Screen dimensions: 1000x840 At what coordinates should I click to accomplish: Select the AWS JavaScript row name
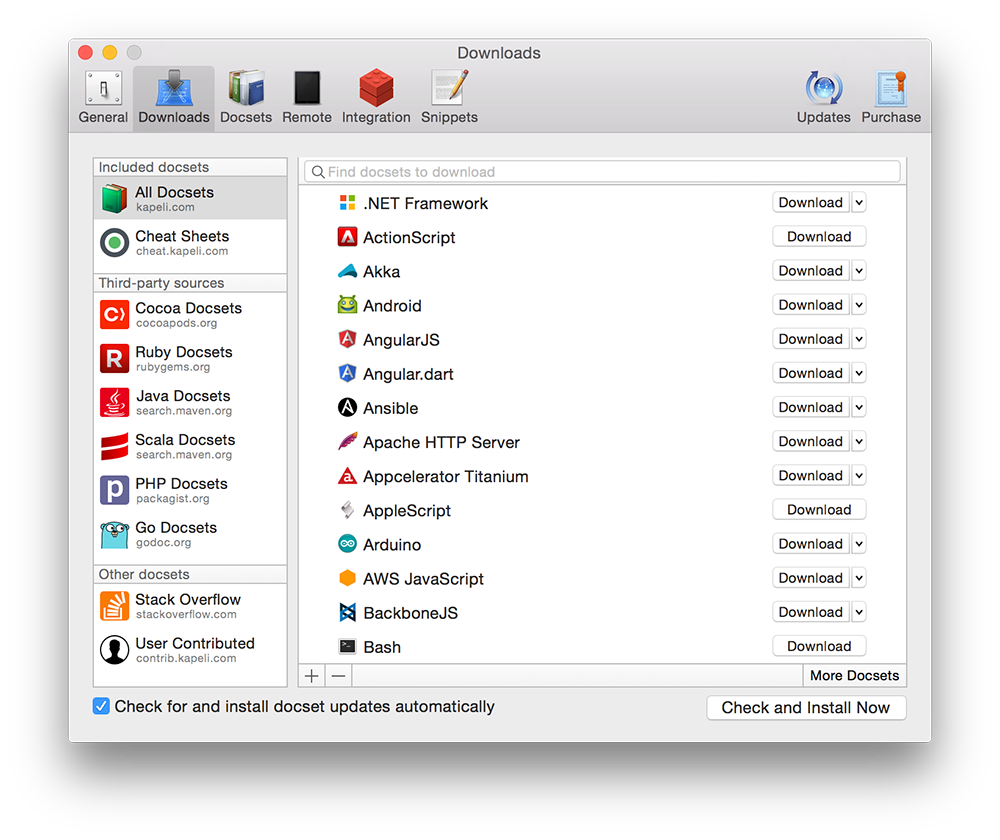point(423,578)
